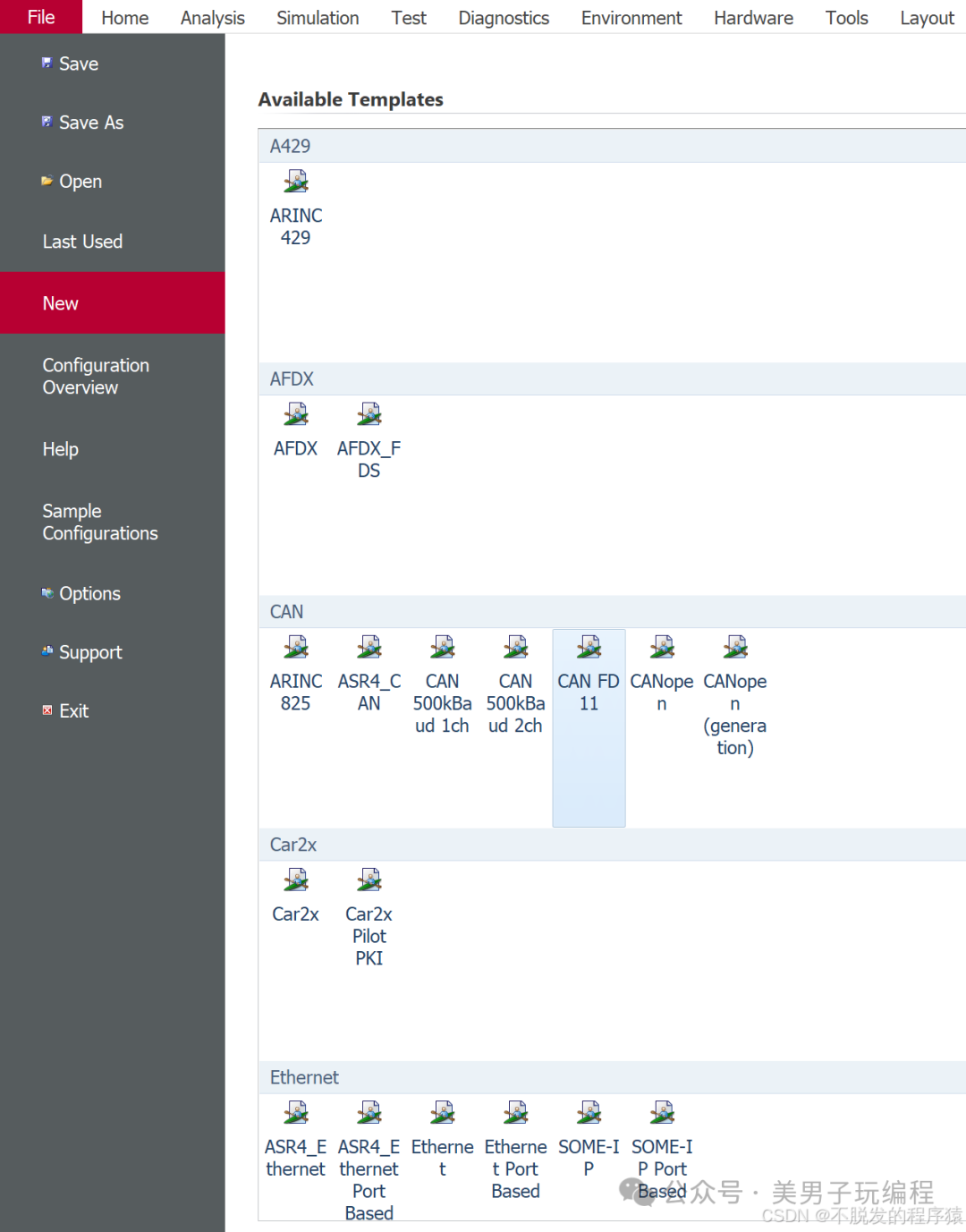Select SOME-IP Port Based template icon
The image size is (966, 1232).
663,1113
